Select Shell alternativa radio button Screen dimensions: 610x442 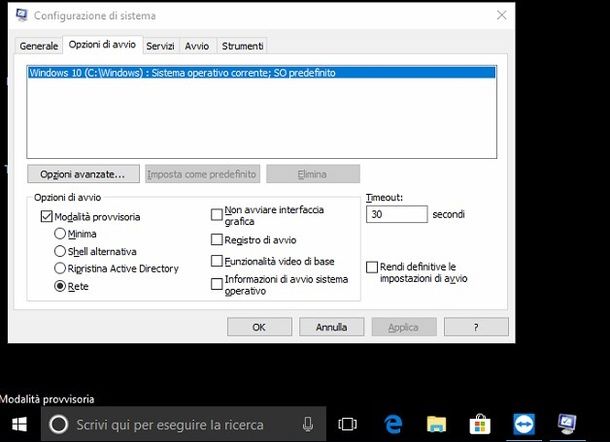(60, 251)
